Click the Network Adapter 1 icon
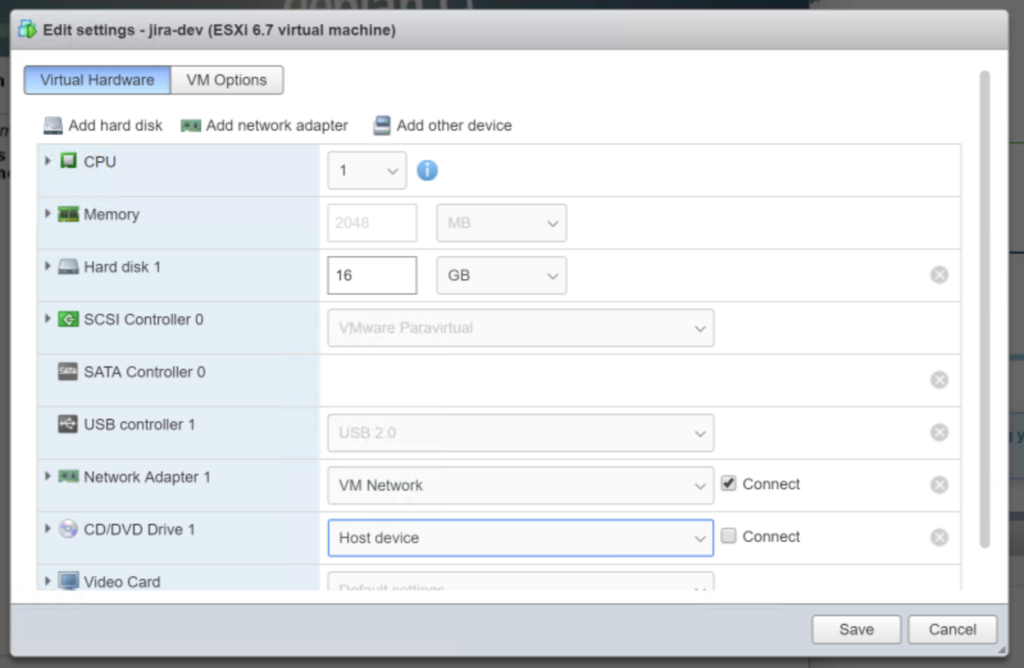This screenshot has width=1024, height=668. pos(68,477)
